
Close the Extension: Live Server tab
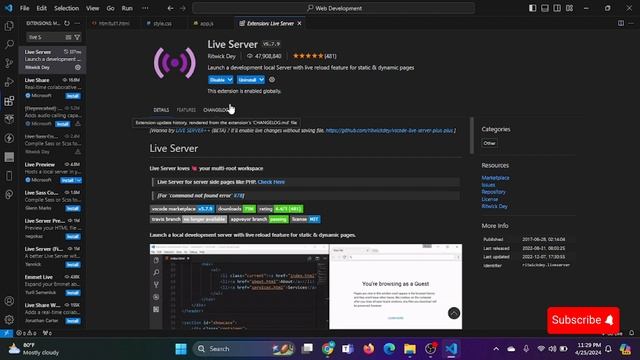click(x=300, y=23)
